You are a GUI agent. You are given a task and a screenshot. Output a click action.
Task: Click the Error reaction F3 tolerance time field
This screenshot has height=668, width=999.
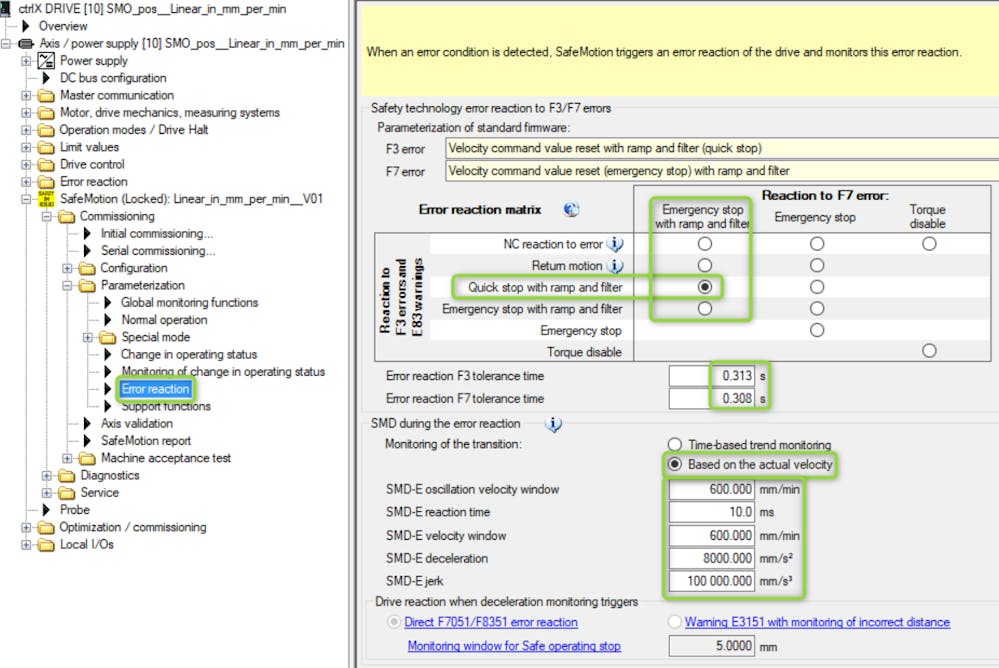point(712,376)
